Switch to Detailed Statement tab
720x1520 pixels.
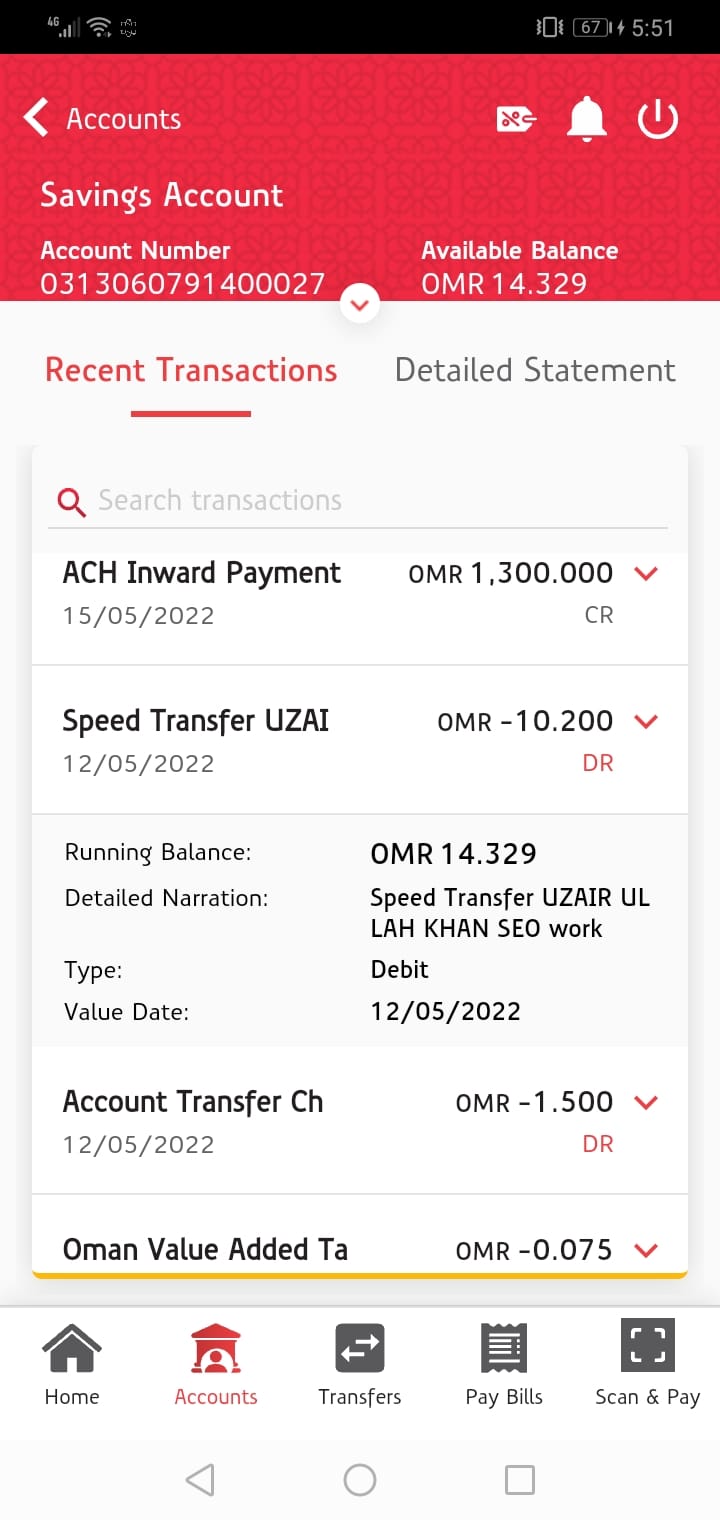535,370
